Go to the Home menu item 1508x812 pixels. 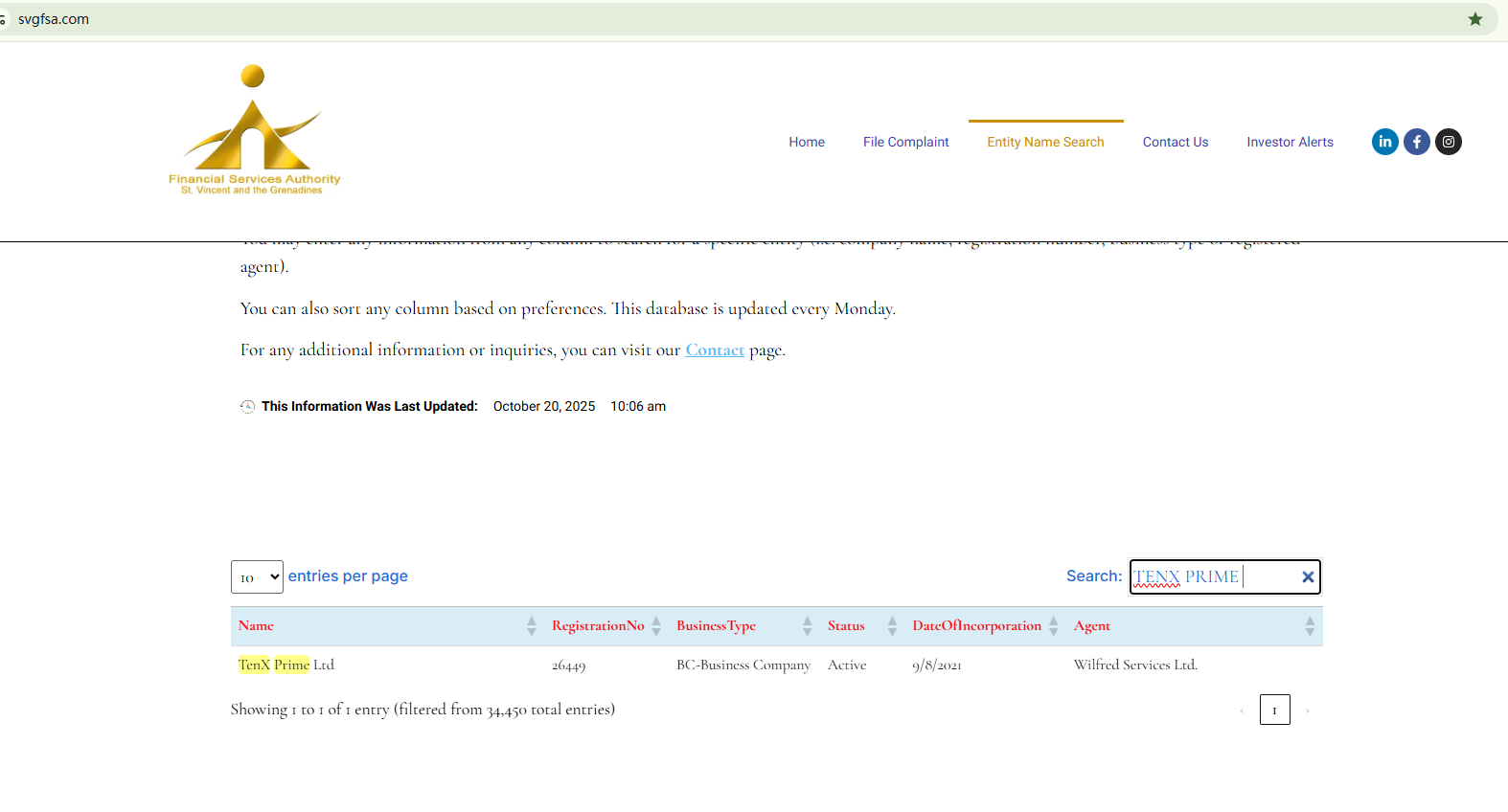tap(806, 142)
